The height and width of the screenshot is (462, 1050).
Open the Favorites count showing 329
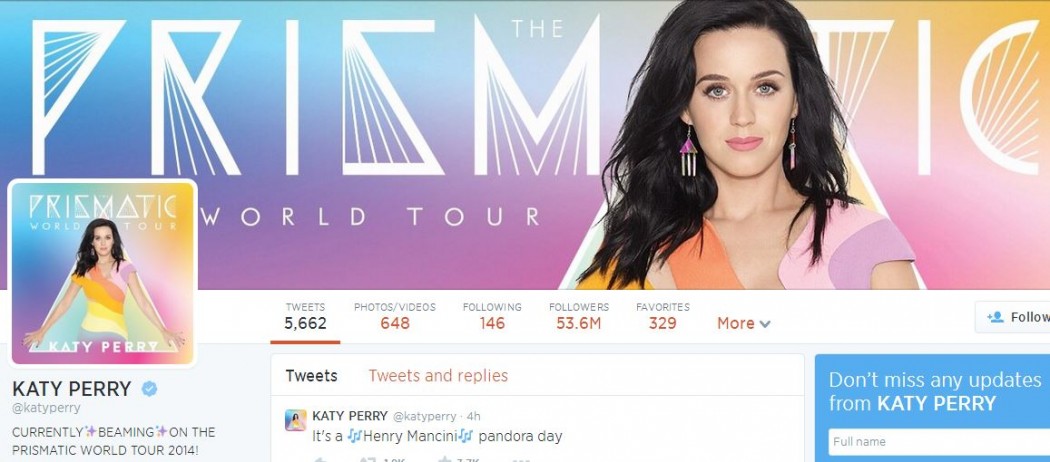(662, 316)
